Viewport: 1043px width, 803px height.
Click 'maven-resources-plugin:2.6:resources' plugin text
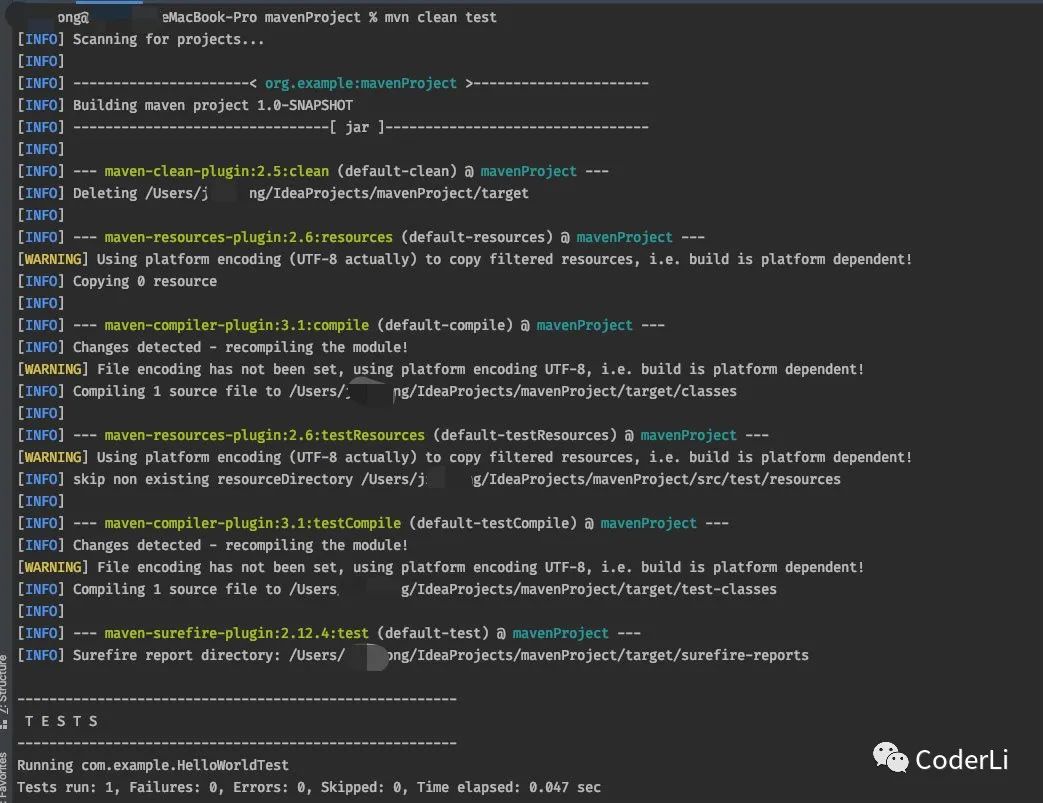coord(249,238)
